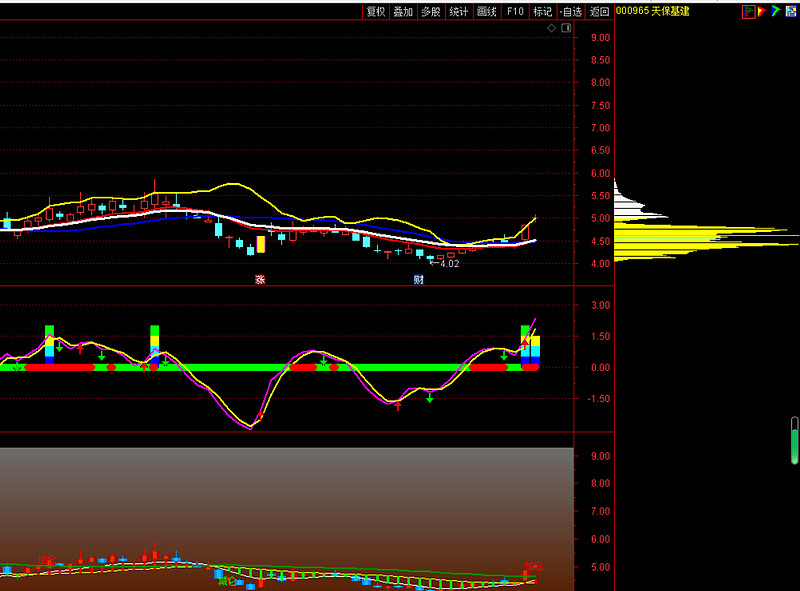The width and height of the screenshot is (800, 591).
Task: Click the 返回 back button
Action: click(599, 12)
